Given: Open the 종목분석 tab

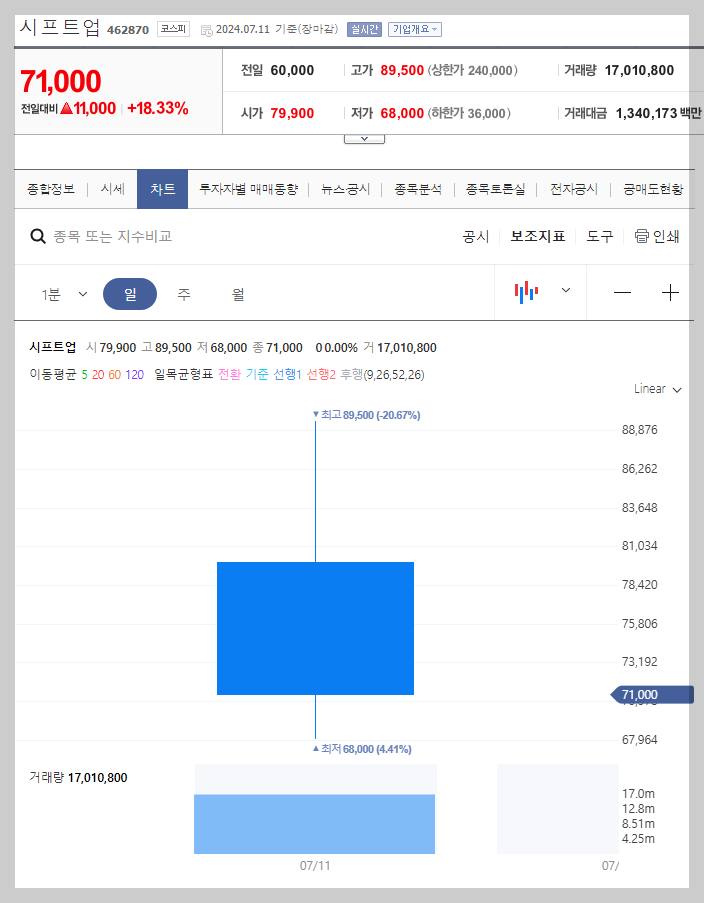Looking at the screenshot, I should tap(418, 189).
